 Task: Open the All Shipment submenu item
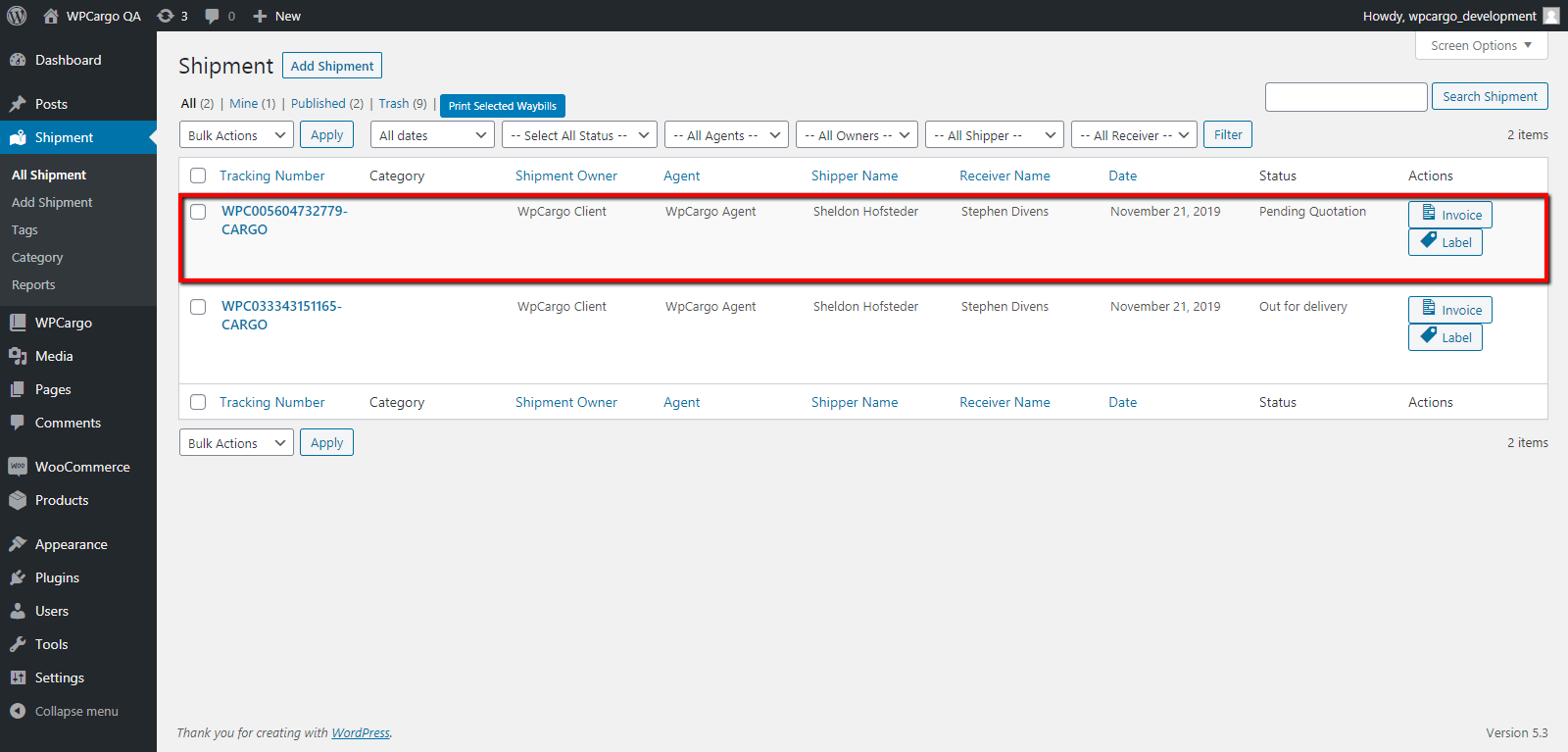coord(49,175)
